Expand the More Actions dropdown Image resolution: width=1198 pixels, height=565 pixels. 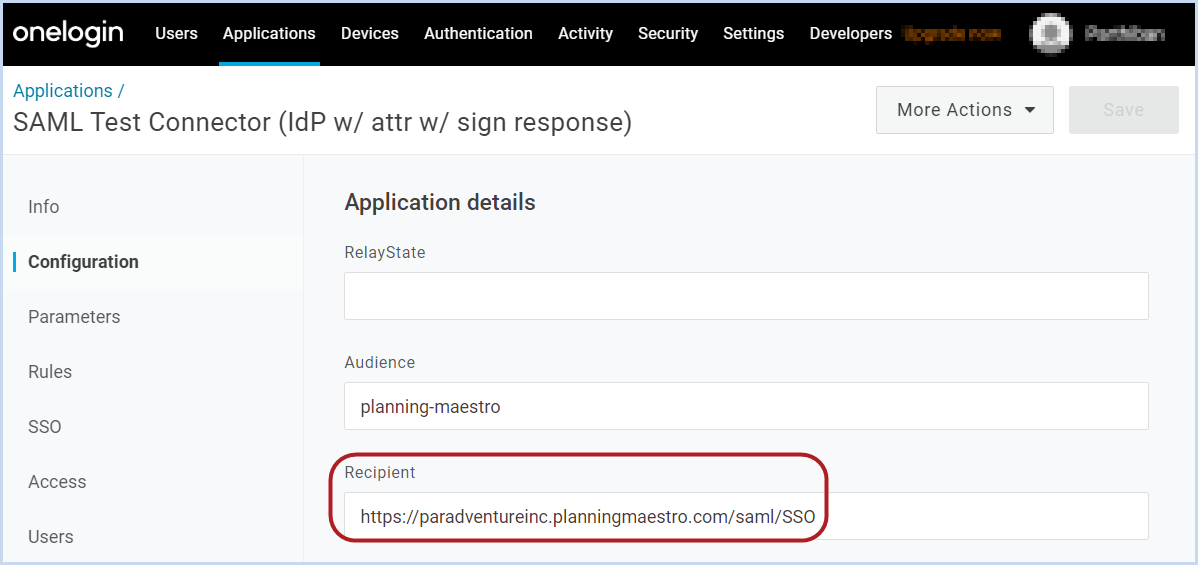pos(965,110)
